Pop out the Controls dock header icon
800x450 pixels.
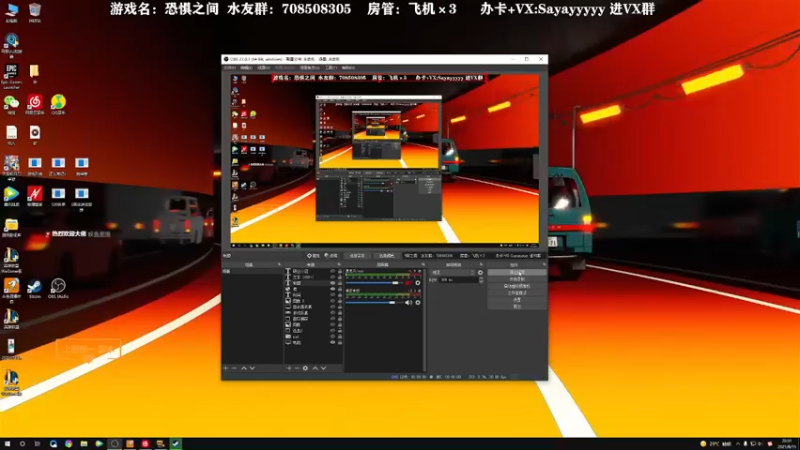(x=544, y=265)
